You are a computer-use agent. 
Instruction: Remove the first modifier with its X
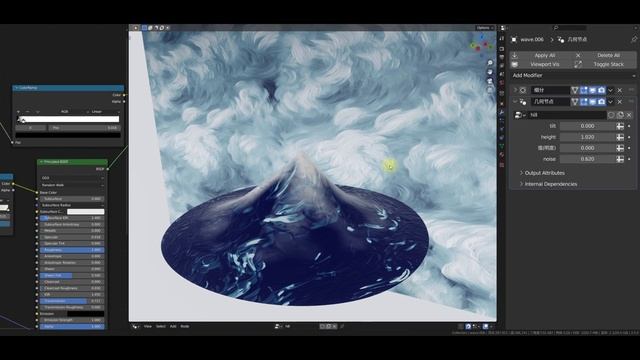[620, 90]
